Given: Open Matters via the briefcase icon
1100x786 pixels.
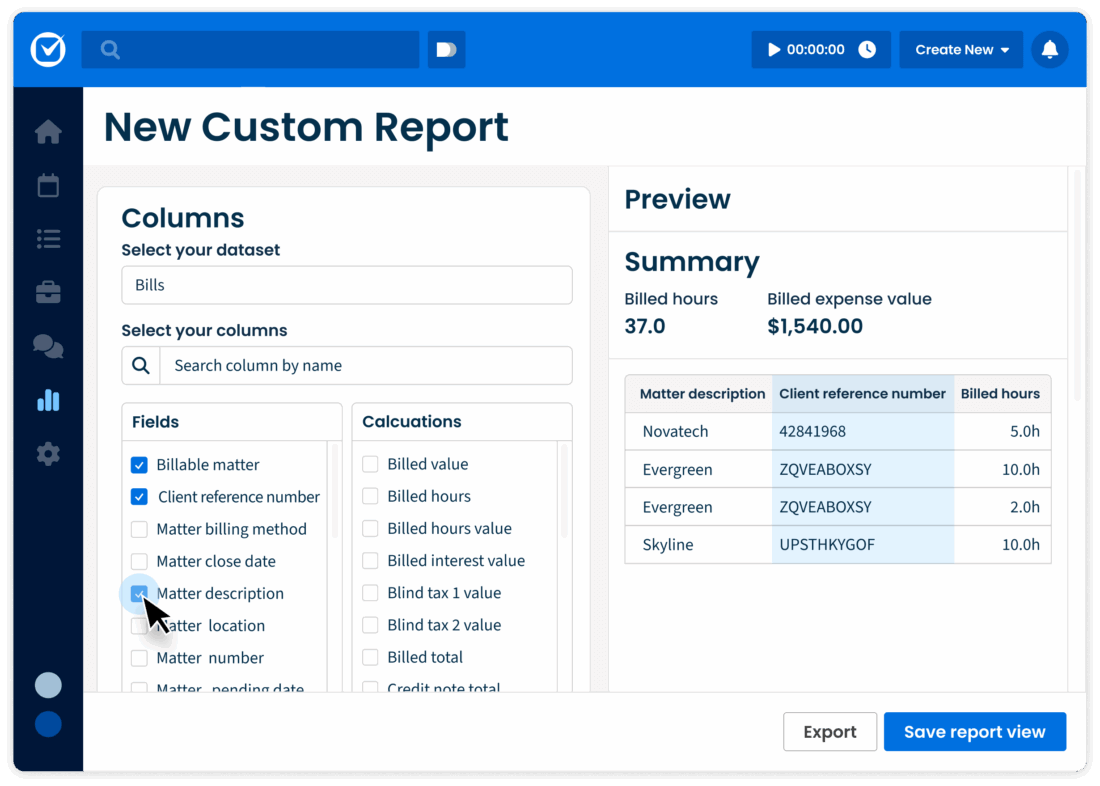Looking at the screenshot, I should point(47,293).
